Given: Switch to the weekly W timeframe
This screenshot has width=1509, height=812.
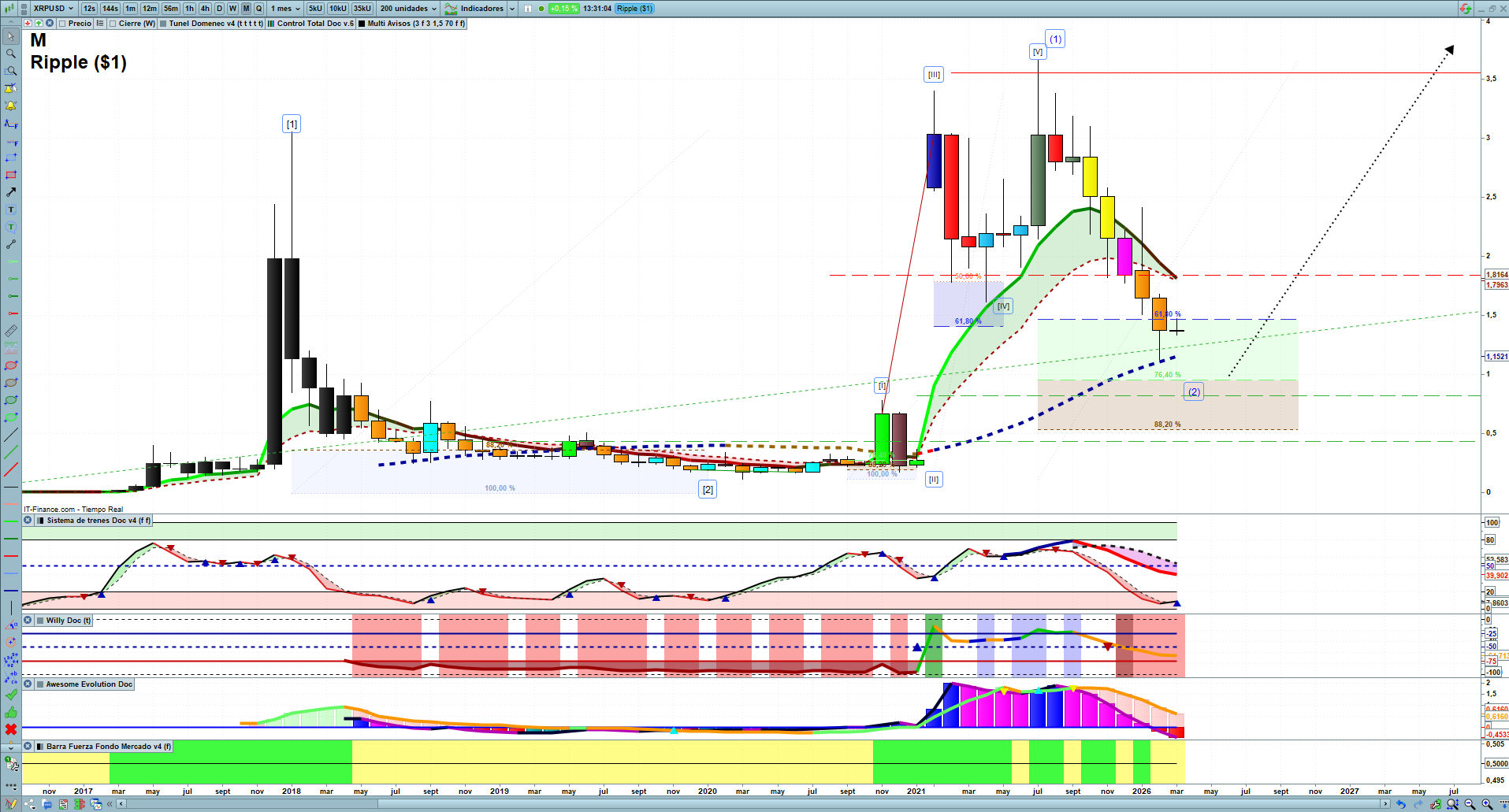Looking at the screenshot, I should point(232,9).
